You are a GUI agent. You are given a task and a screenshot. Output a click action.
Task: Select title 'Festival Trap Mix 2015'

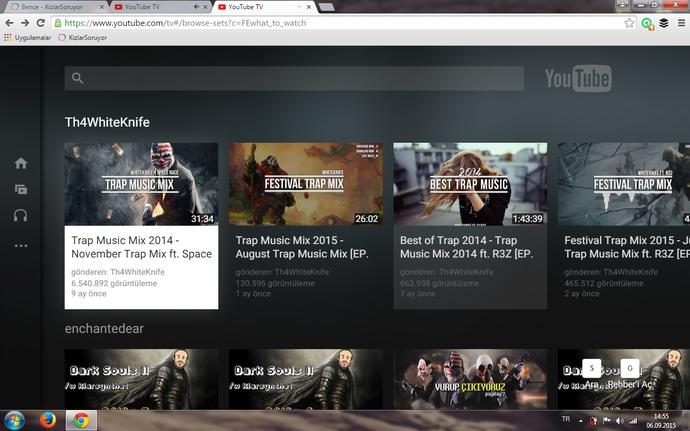pyautogui.click(x=627, y=247)
